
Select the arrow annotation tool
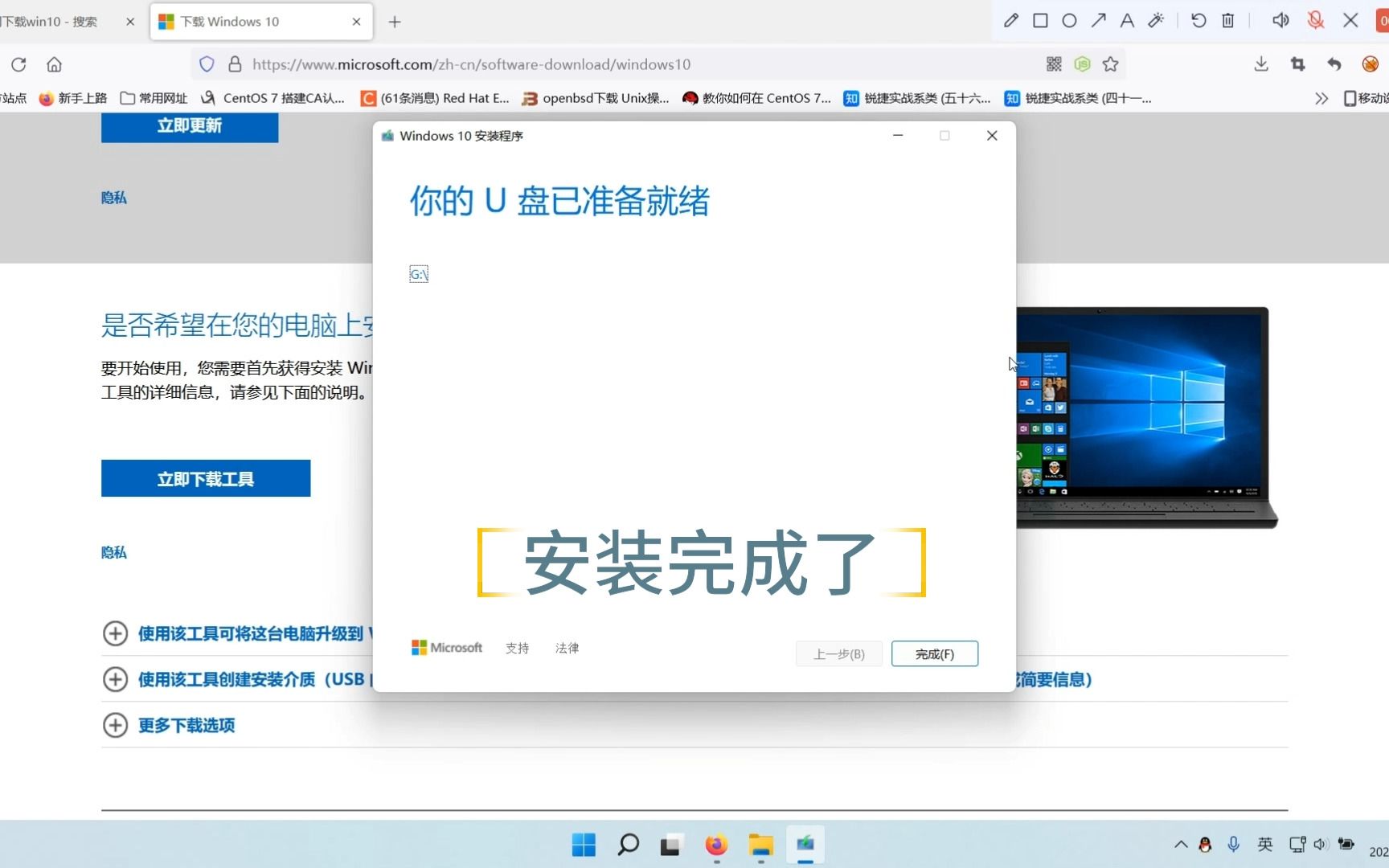(1099, 20)
